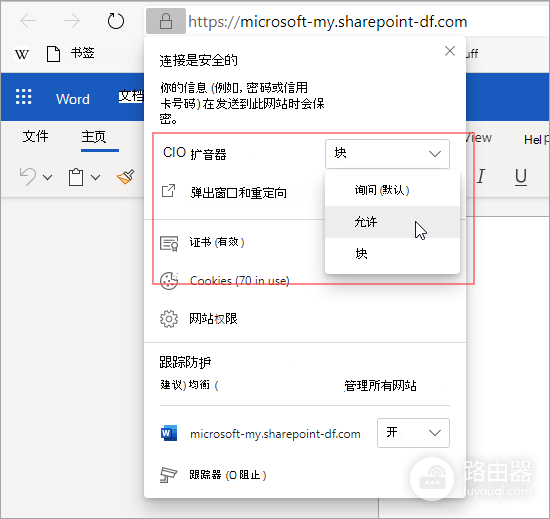Open 网站权限 settings
Screen dimensions: 550x519
[213, 318]
